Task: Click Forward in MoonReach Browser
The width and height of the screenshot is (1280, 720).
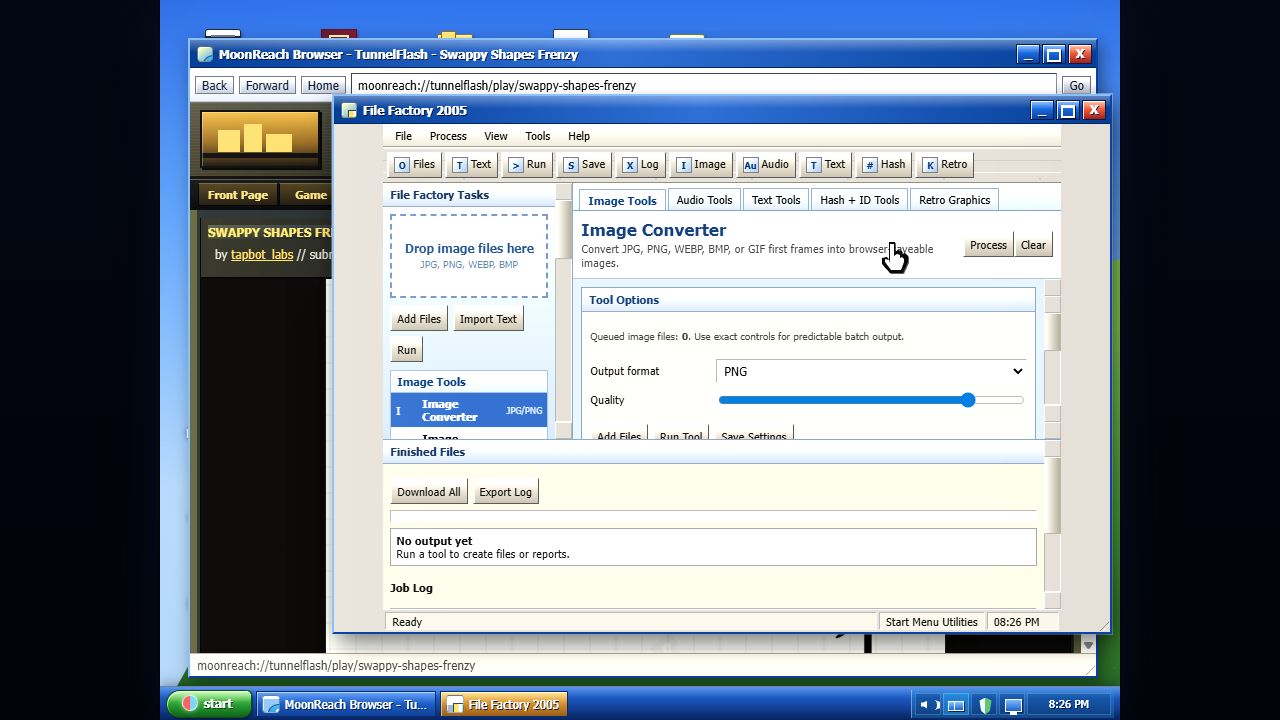Action: click(267, 85)
